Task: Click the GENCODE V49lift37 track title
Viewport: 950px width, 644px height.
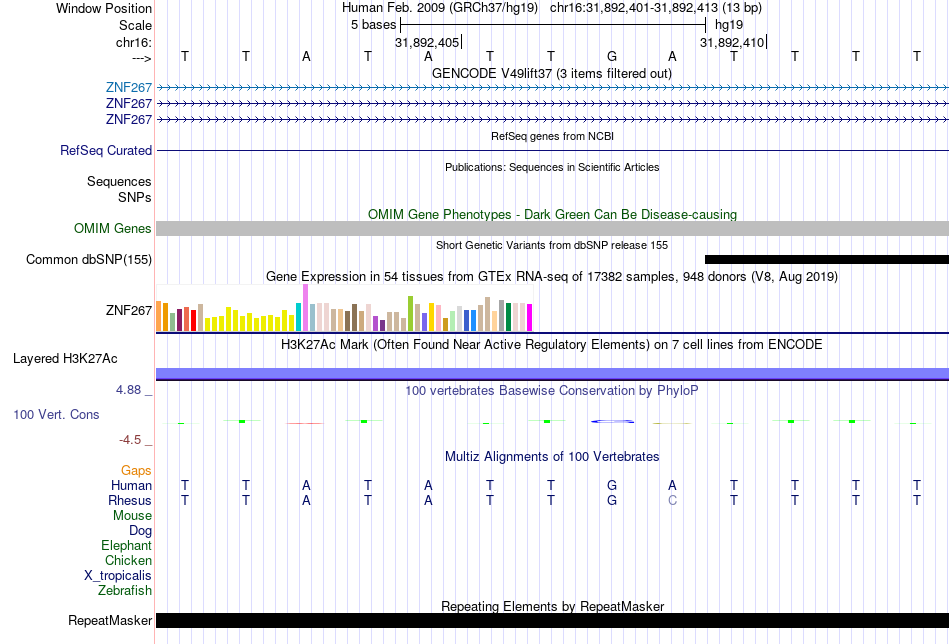Action: [552, 73]
